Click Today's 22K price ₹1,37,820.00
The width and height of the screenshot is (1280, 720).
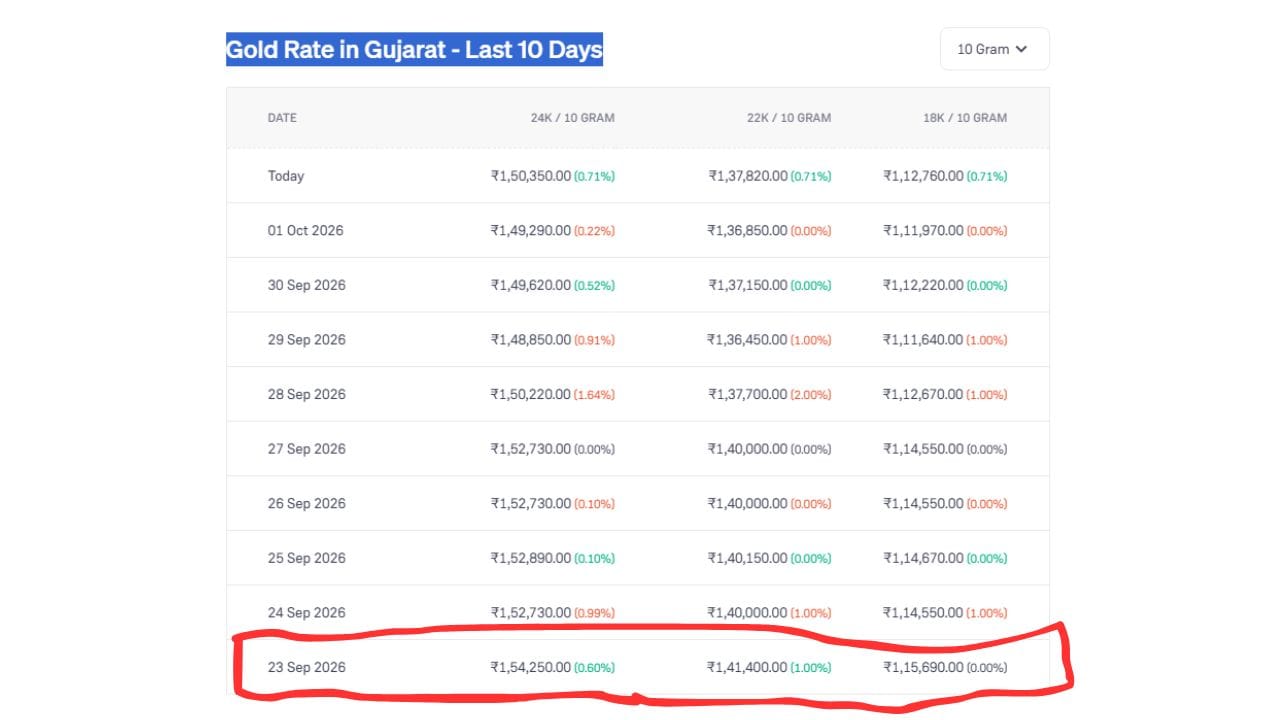pos(748,176)
